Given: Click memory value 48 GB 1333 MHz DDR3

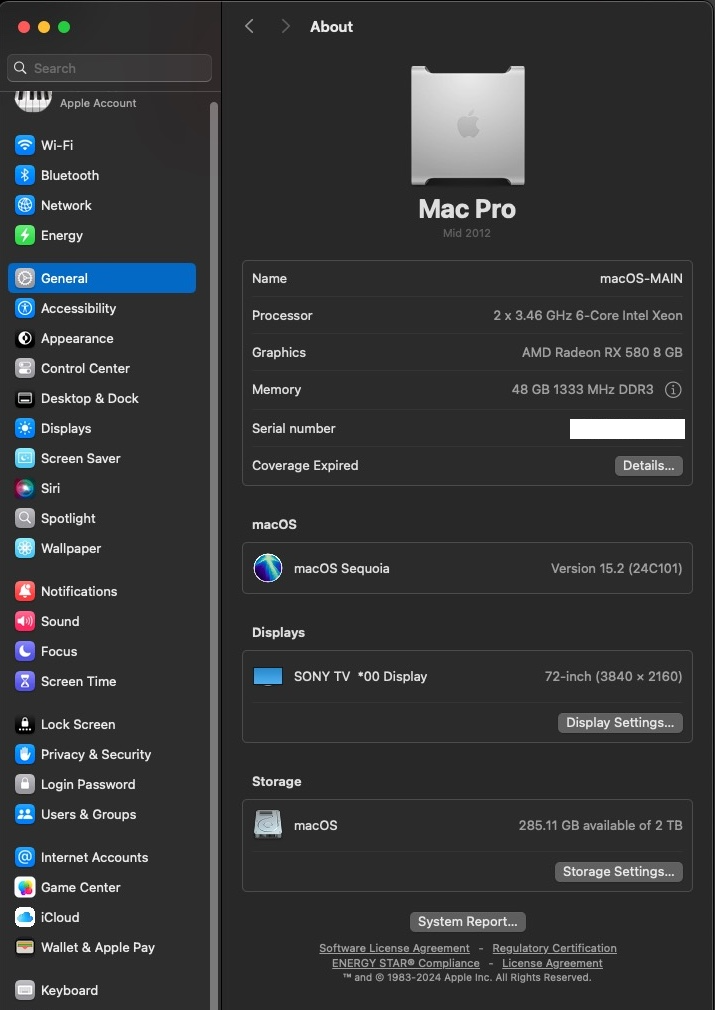Looking at the screenshot, I should click(x=582, y=390).
